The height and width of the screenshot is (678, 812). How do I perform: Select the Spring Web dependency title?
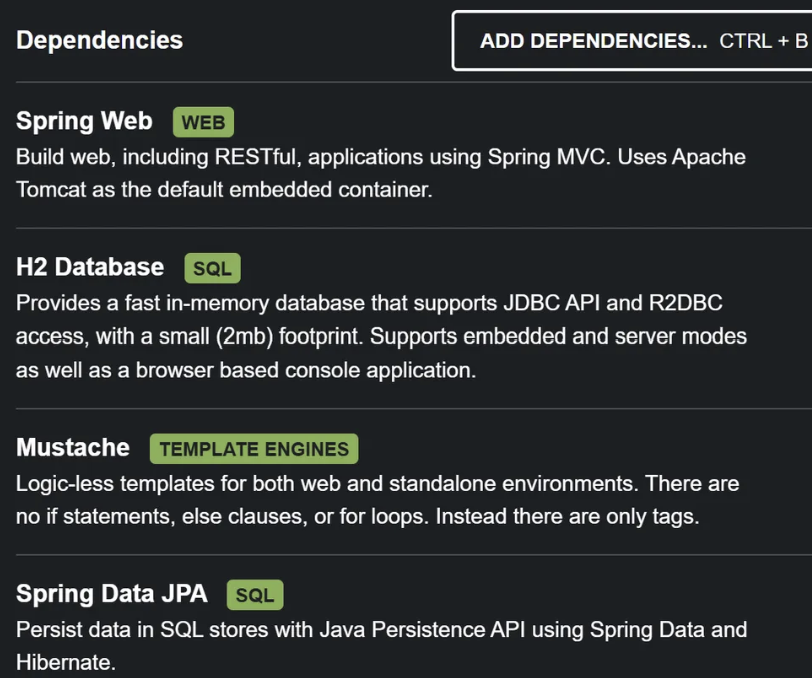pos(84,122)
